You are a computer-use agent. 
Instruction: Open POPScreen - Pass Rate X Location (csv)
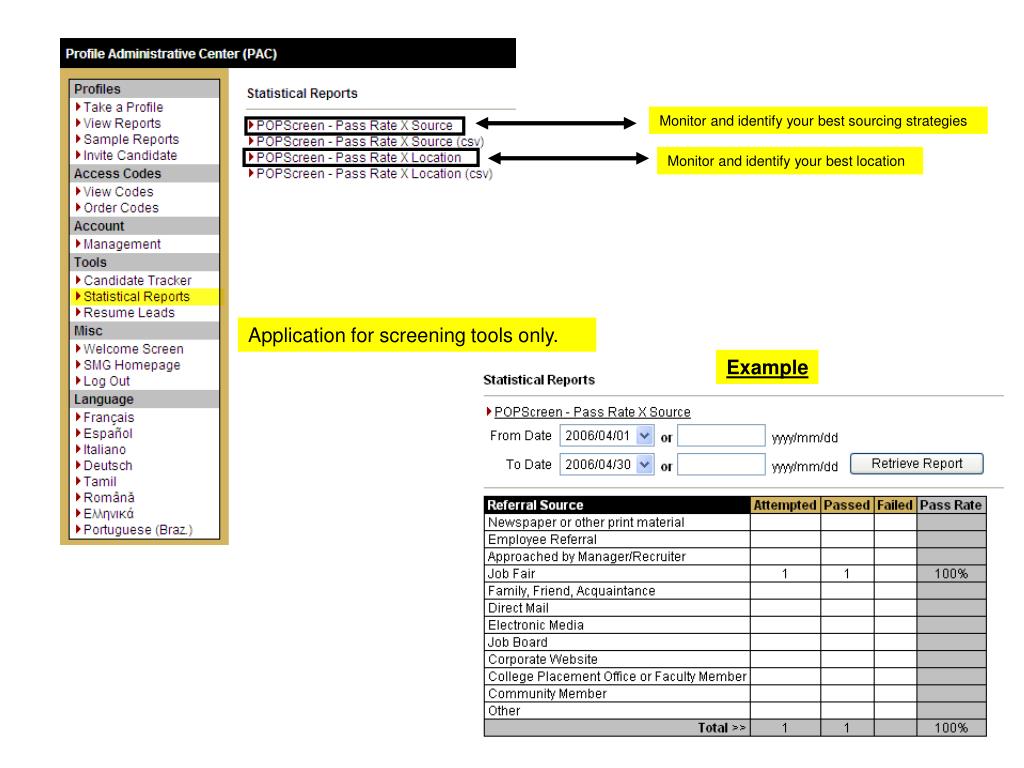tap(374, 174)
